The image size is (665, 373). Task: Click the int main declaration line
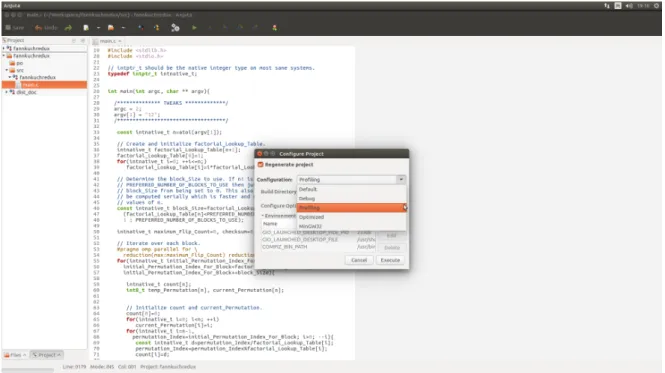pos(159,91)
